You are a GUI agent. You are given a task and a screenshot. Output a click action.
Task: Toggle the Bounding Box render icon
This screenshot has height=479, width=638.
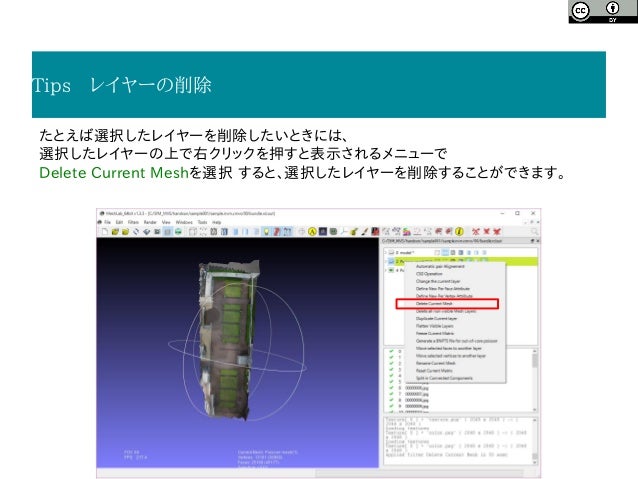point(192,232)
